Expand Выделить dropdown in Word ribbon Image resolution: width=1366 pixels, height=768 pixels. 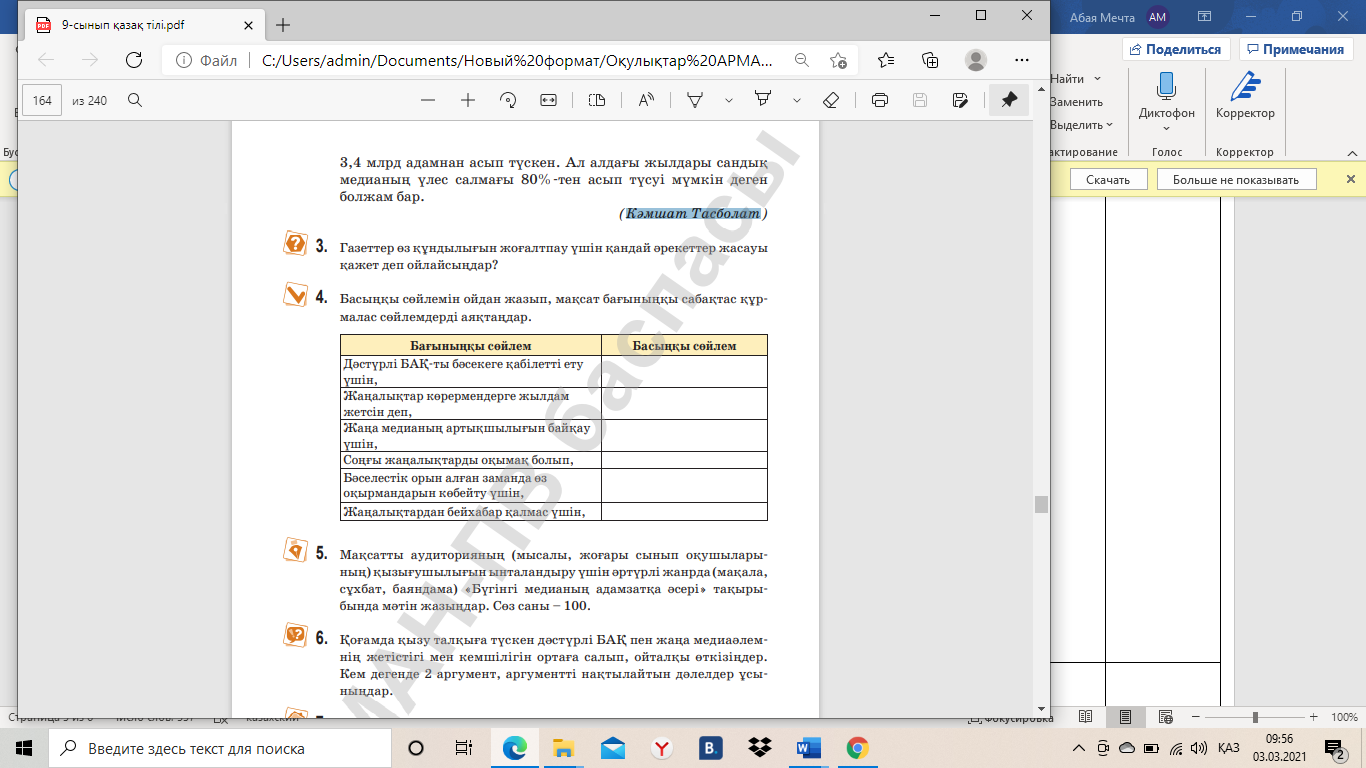[x=1110, y=125]
